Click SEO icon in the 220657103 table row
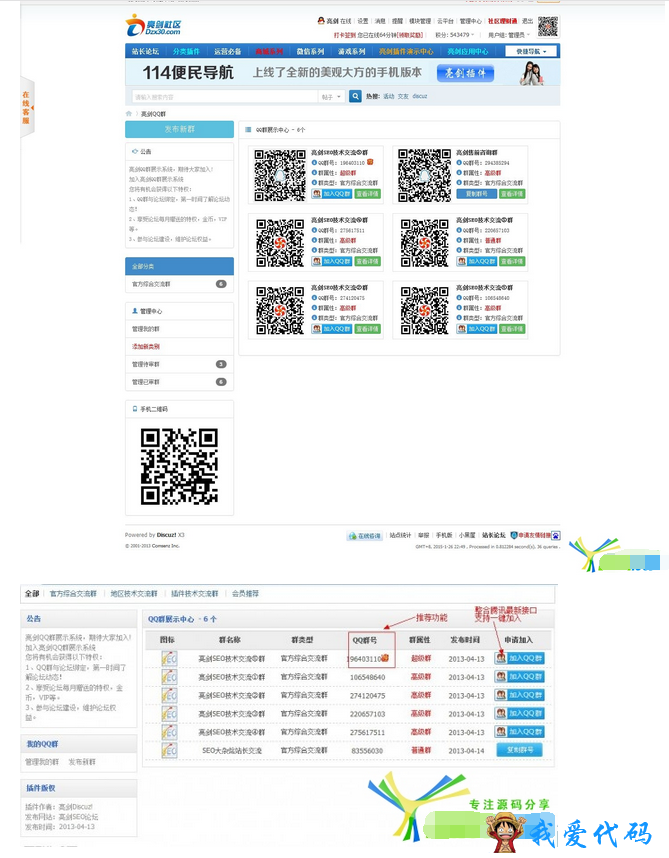Viewport: 669px width, 858px height. 169,714
